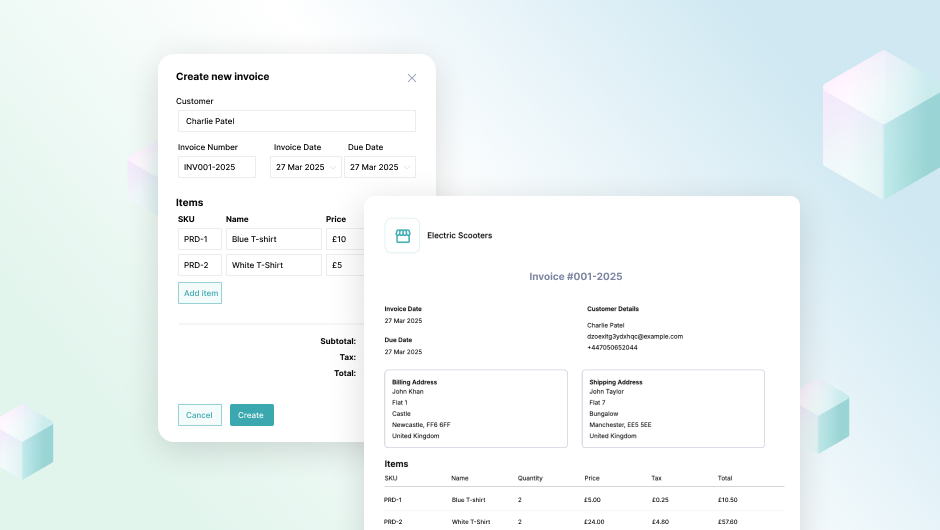
Task: Select the Electric Scooters company name
Action: pyautogui.click(x=460, y=236)
